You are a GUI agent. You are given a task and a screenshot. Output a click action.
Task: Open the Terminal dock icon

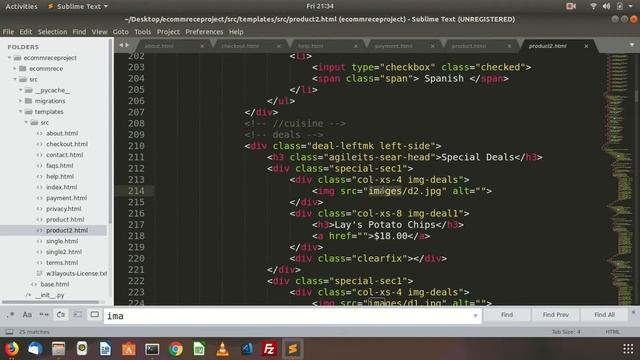coord(152,349)
